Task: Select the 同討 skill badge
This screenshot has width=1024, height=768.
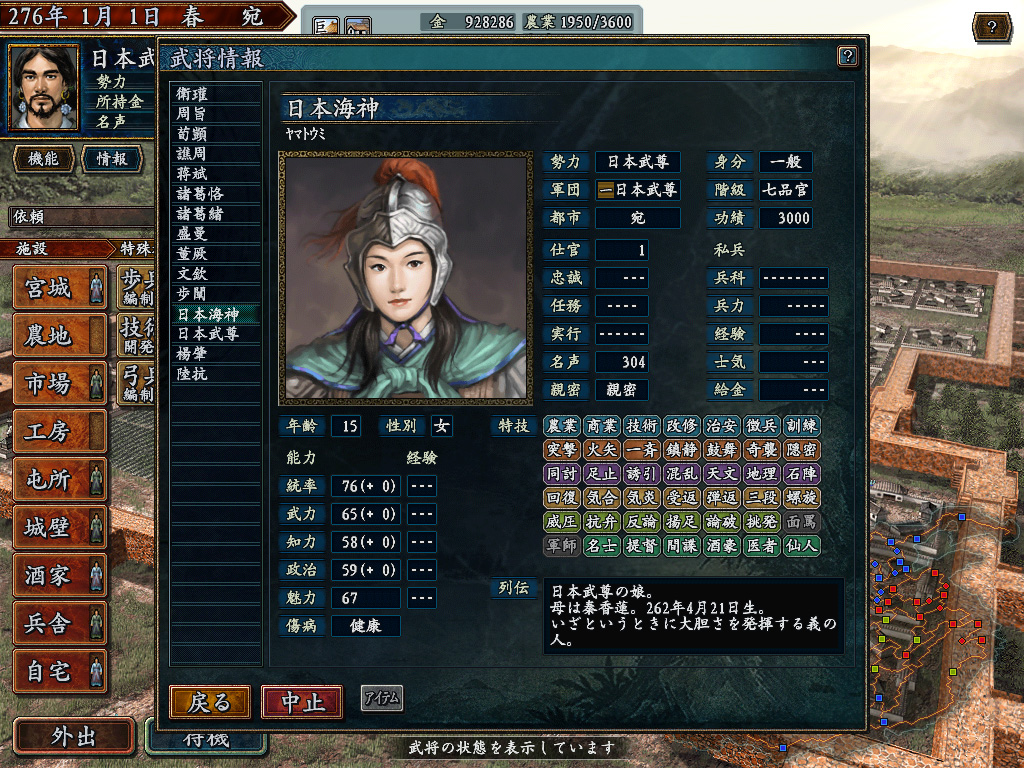Action: click(562, 473)
